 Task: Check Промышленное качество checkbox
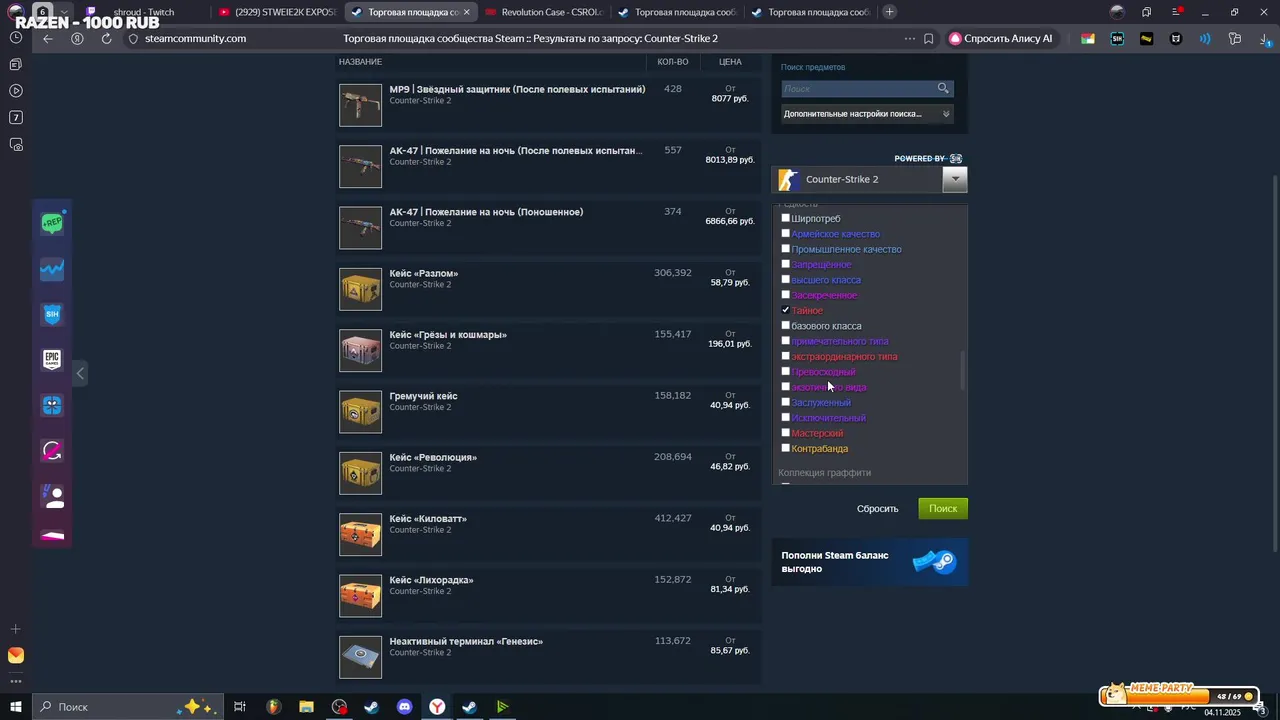(785, 249)
